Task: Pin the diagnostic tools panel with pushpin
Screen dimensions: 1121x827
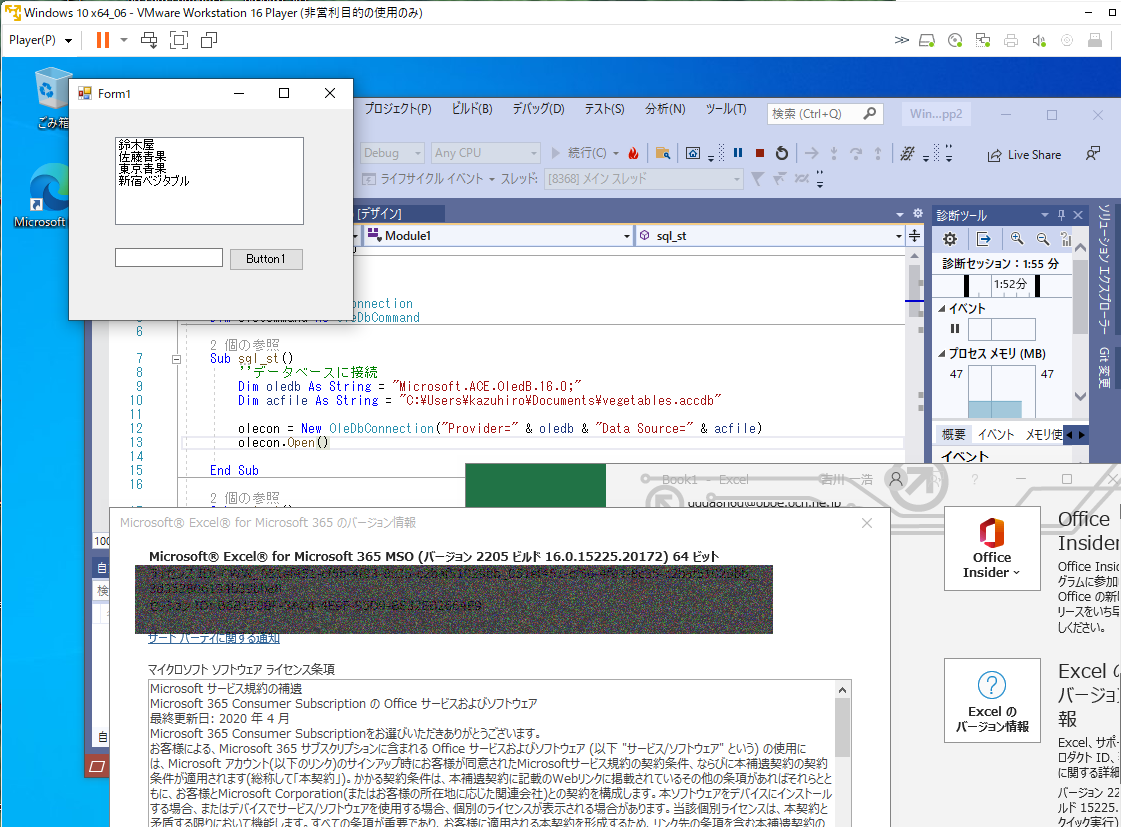Action: (1062, 215)
